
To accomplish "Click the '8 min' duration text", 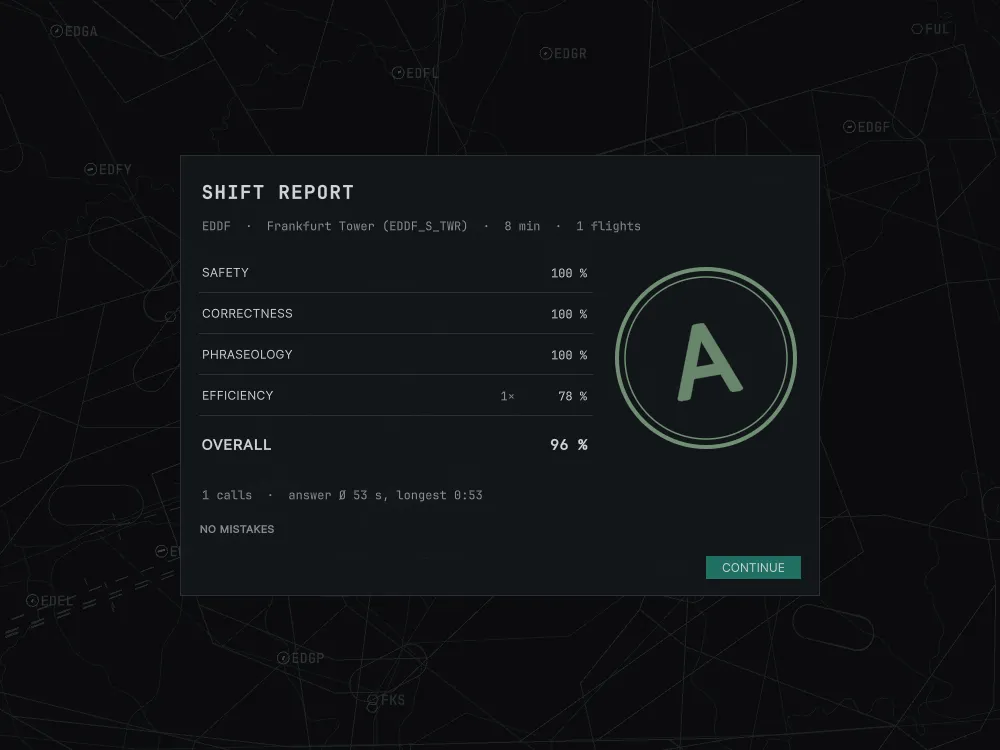I will click(522, 226).
